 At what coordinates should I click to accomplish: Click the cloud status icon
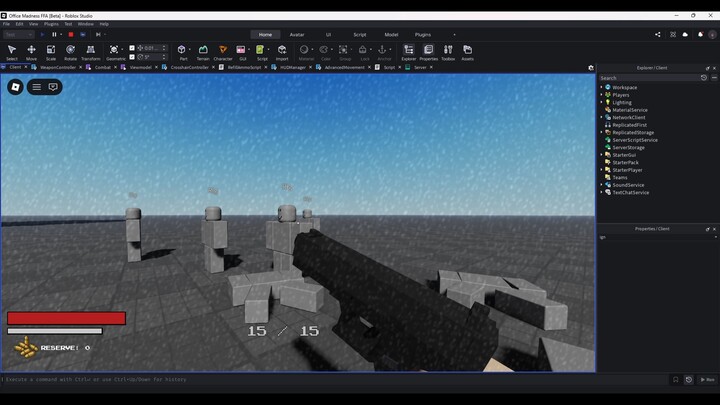point(685,34)
